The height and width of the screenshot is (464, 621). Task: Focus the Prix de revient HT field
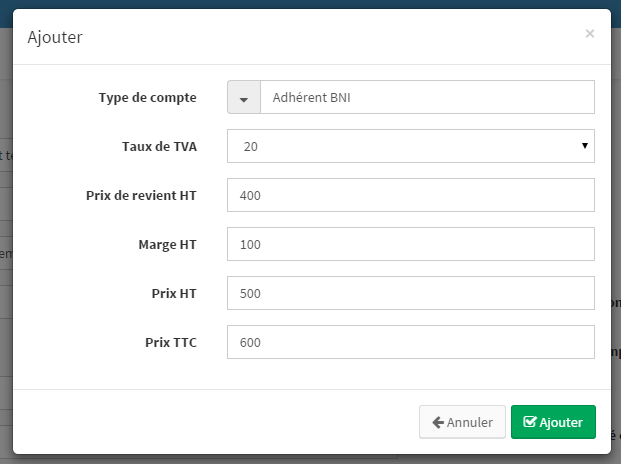point(411,195)
